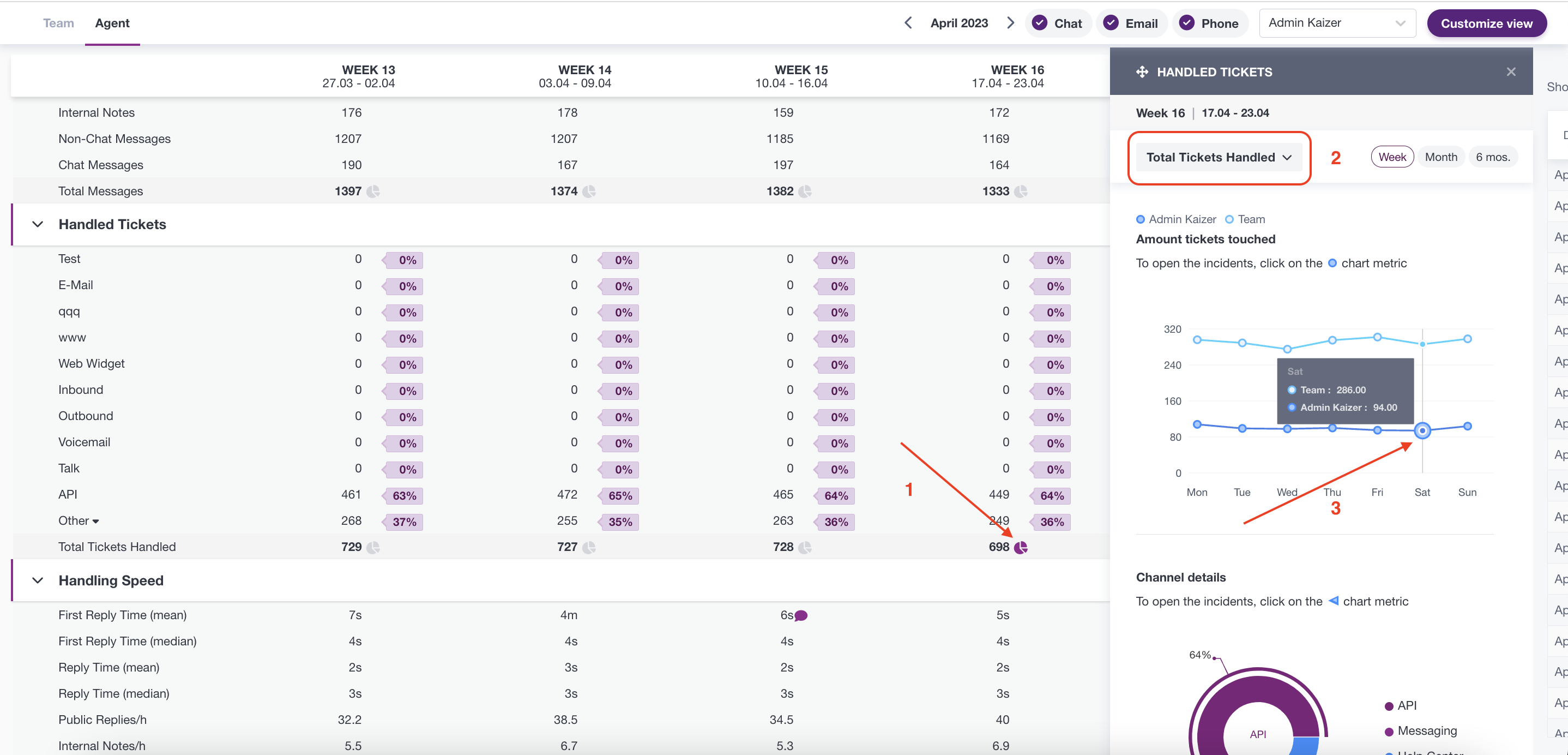Click the 36% Other badge for Week 16

pyautogui.click(x=1051, y=522)
